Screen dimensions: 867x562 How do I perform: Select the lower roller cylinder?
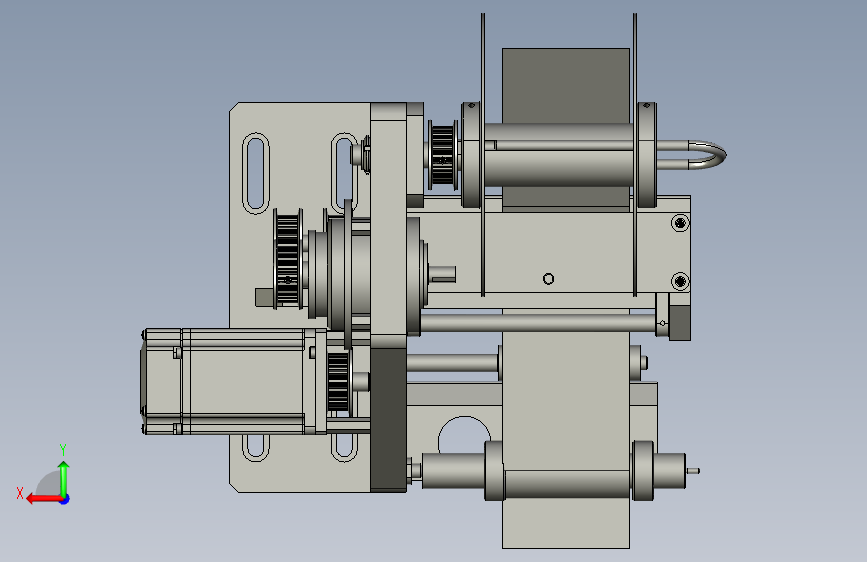[x=566, y=483]
